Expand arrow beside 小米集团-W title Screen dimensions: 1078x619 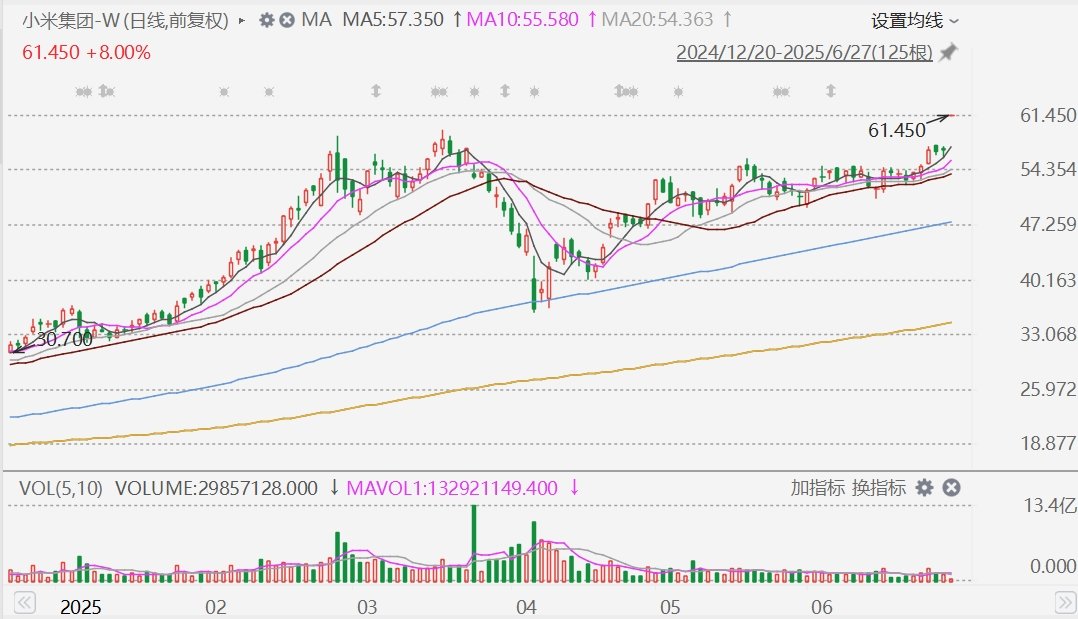tap(242, 21)
